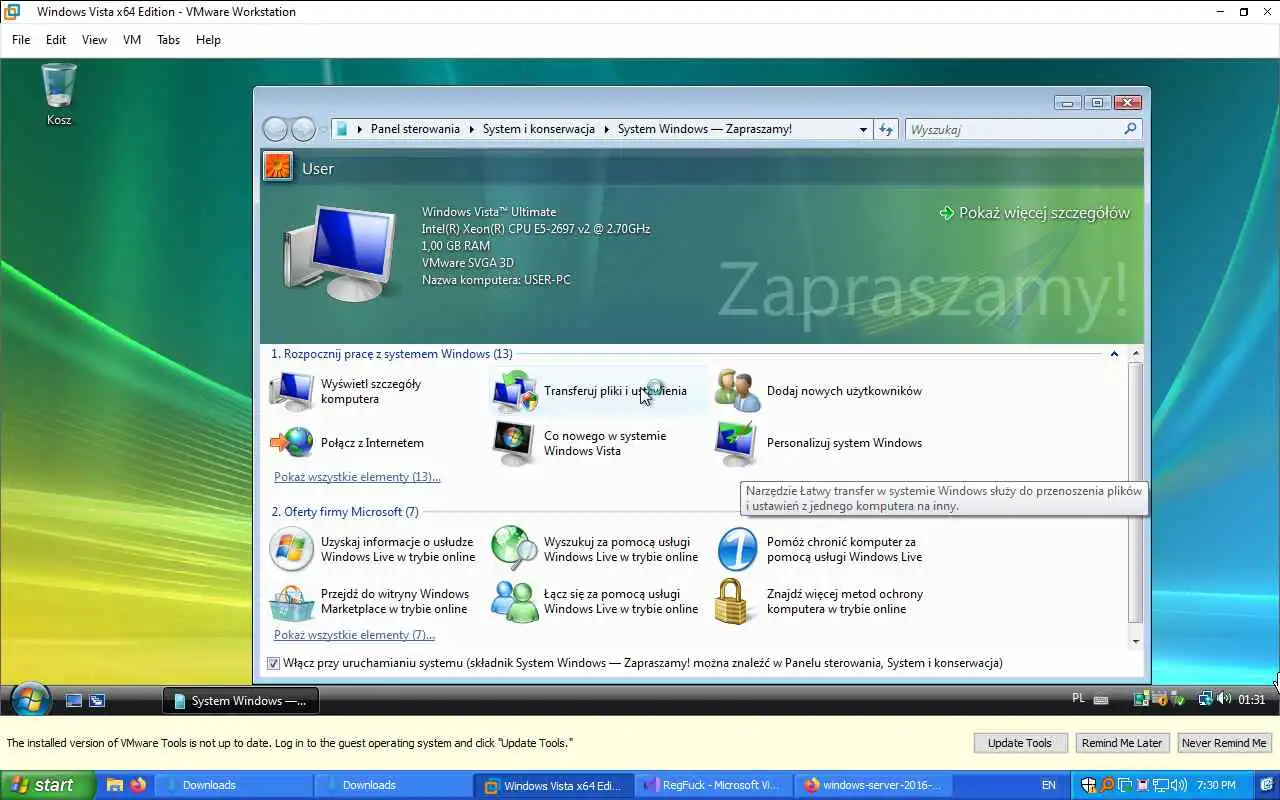Click the search magnifier icon in Wyszukaj box
The width and height of the screenshot is (1280, 800).
(x=1130, y=129)
